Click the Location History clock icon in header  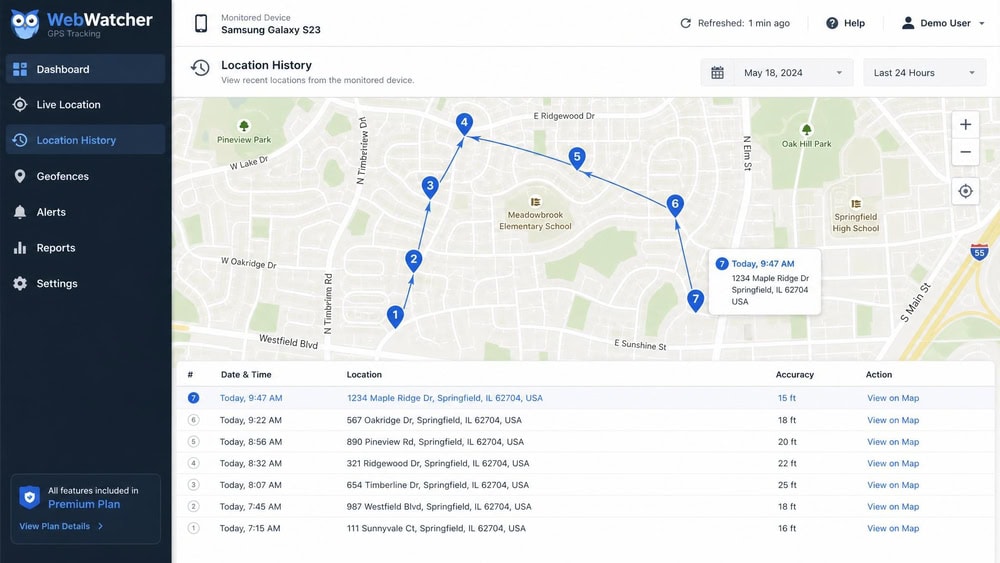coord(200,68)
